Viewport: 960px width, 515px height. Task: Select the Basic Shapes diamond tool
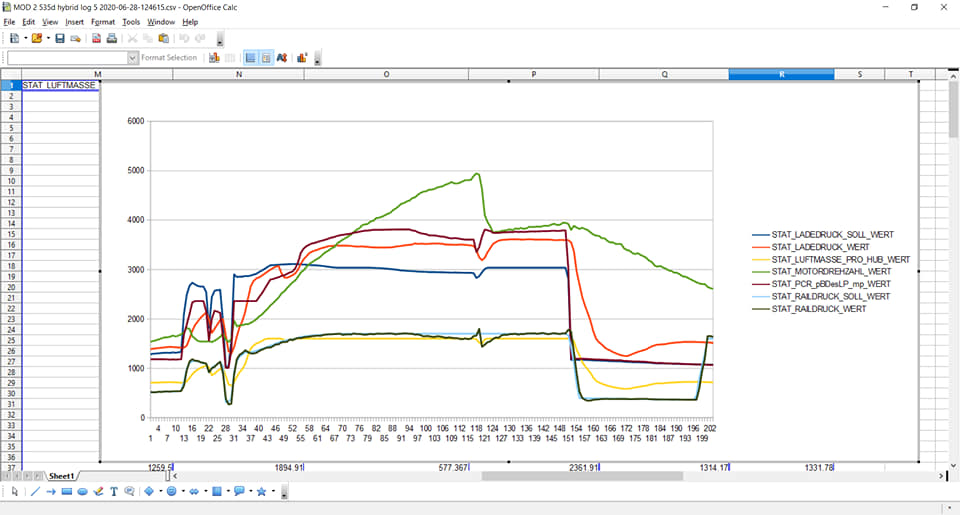149,491
